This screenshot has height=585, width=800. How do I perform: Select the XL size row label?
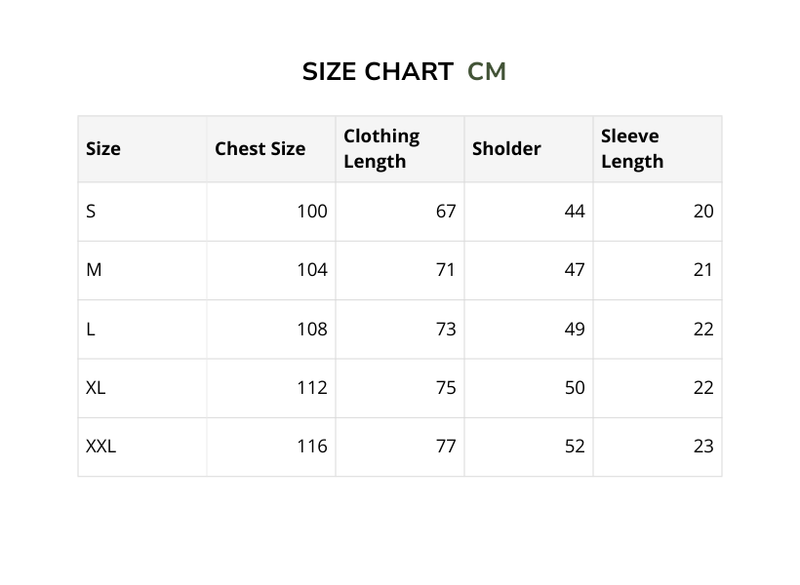[x=96, y=388]
